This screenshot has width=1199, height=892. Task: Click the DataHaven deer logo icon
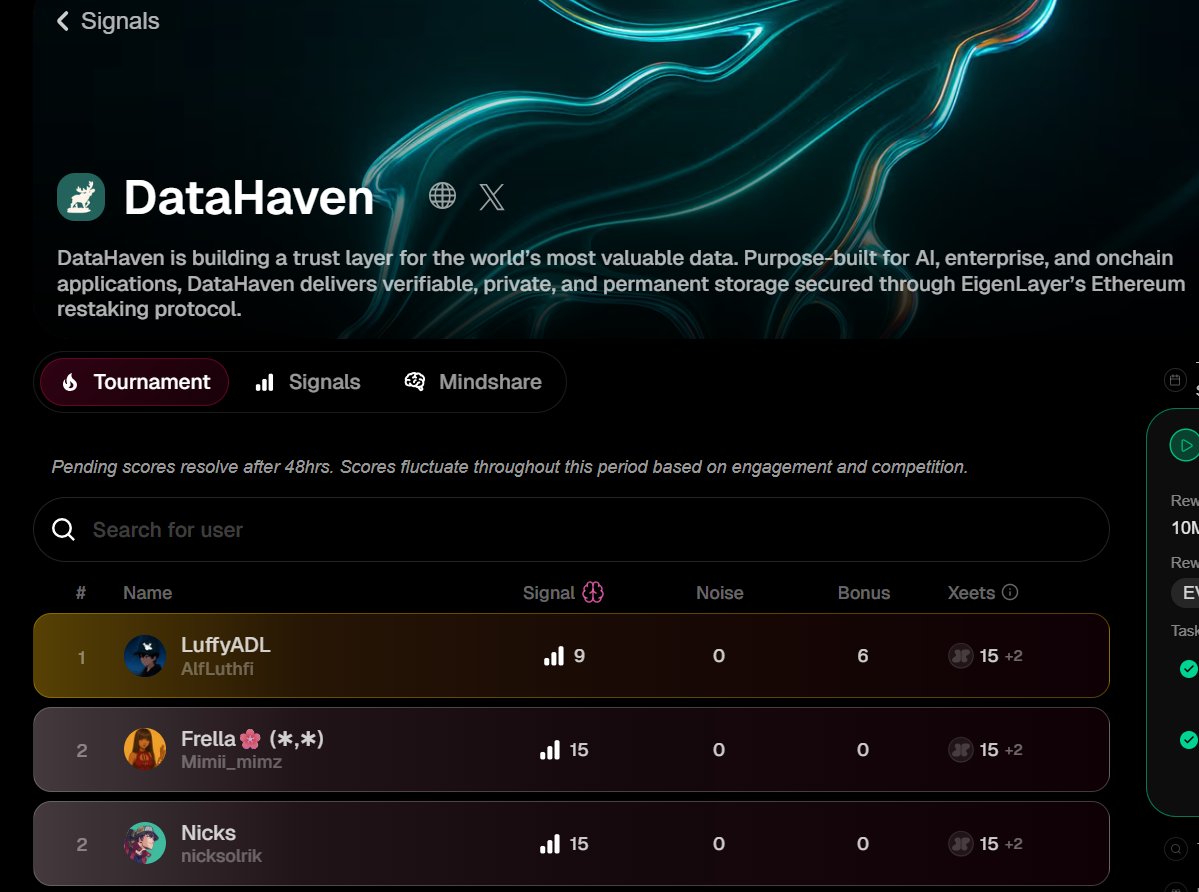click(81, 197)
